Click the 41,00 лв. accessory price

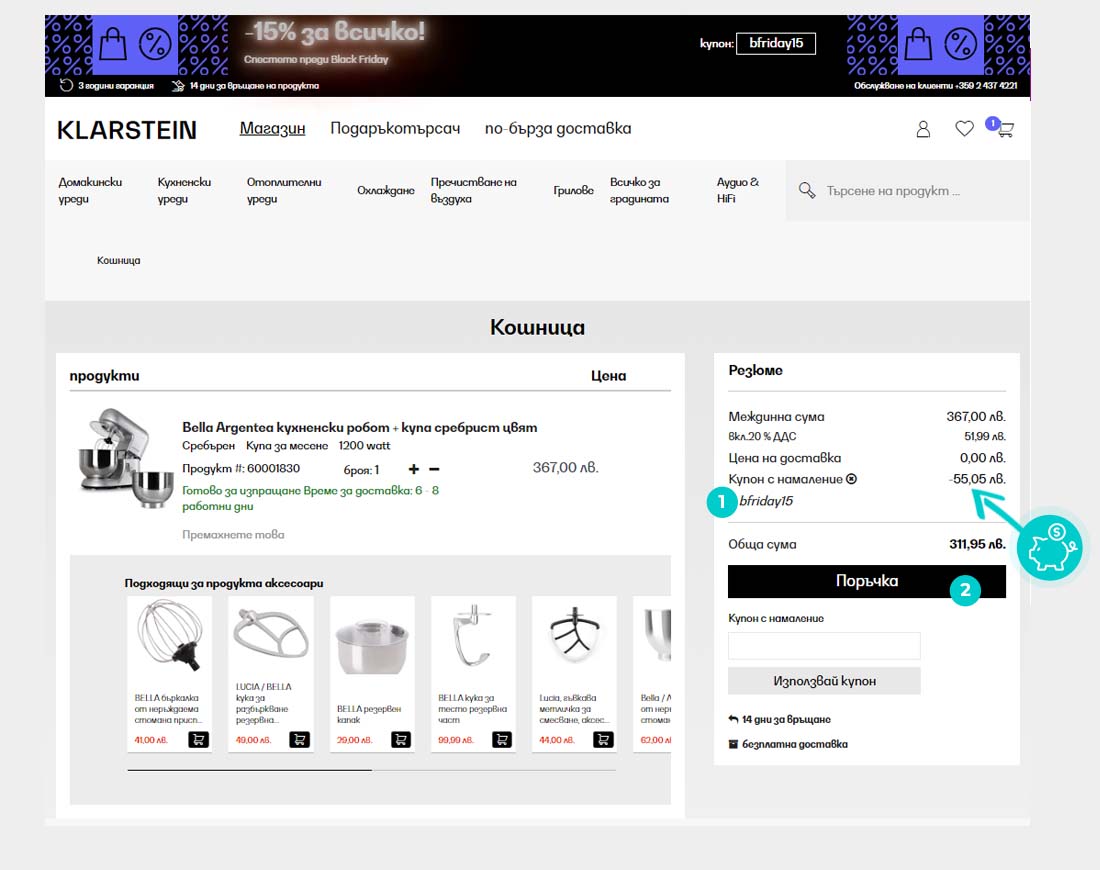(151, 740)
